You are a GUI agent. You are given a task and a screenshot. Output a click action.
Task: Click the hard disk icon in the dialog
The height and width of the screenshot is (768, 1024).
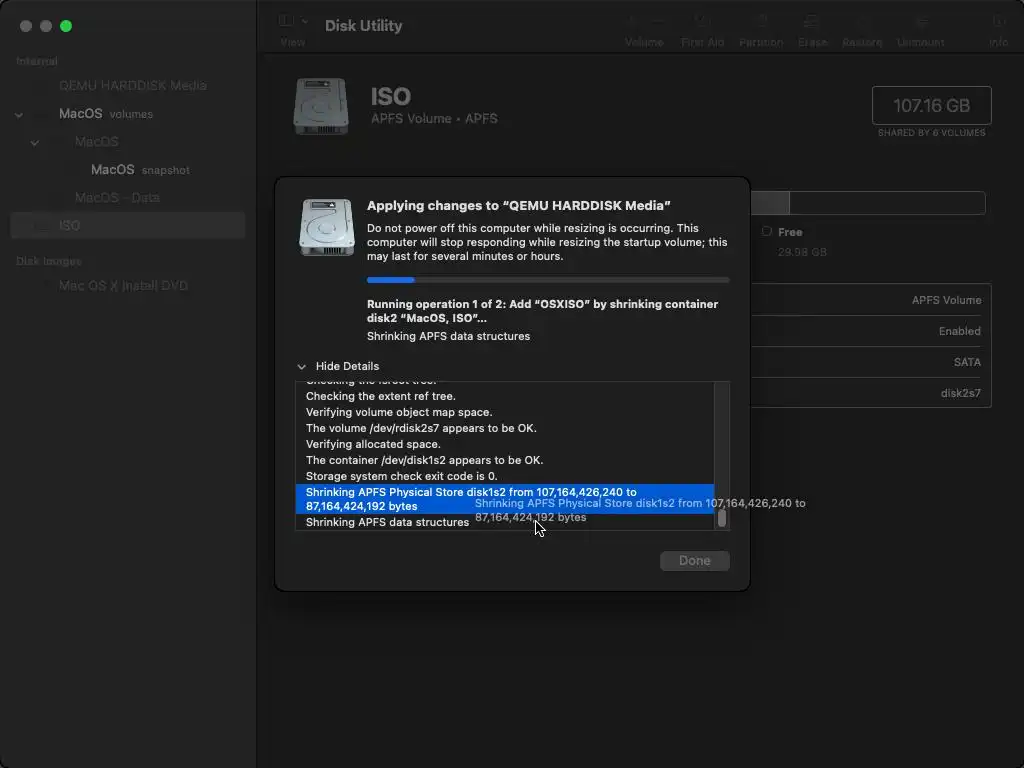tap(327, 227)
